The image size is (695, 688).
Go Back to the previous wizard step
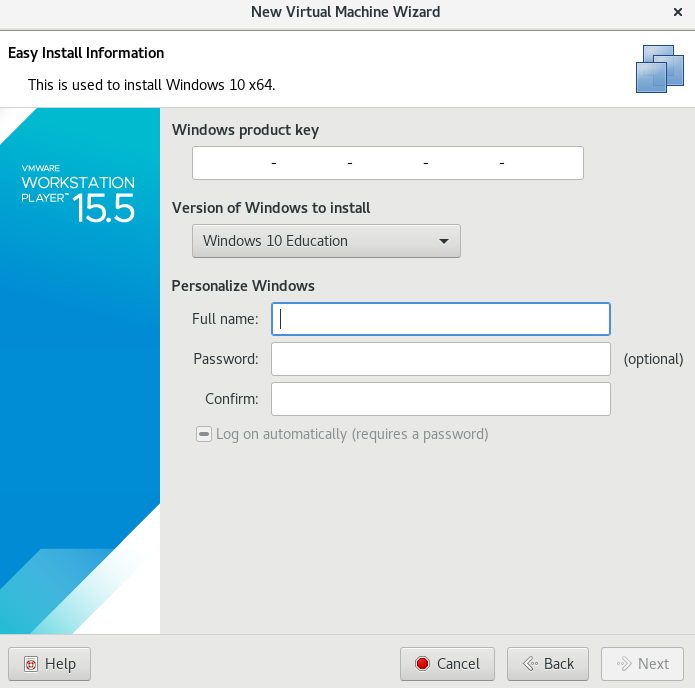tap(548, 664)
